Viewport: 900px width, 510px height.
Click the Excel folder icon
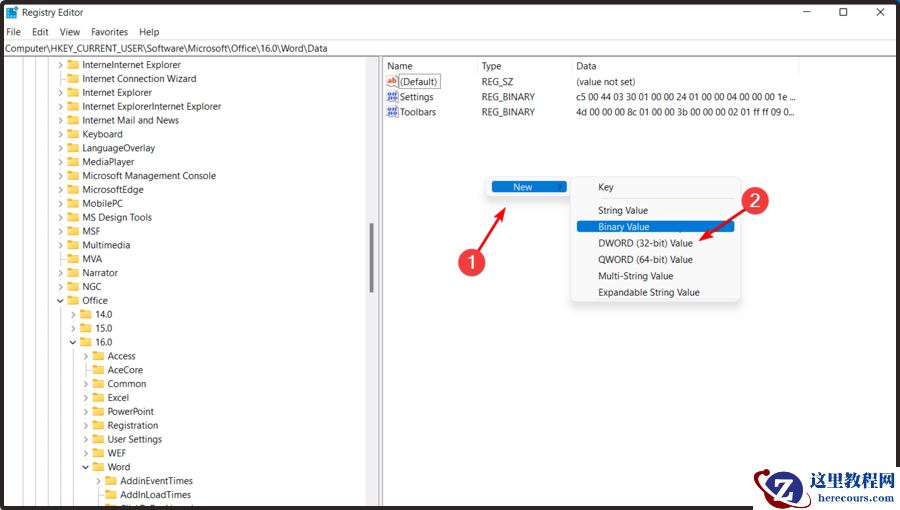pyautogui.click(x=98, y=397)
